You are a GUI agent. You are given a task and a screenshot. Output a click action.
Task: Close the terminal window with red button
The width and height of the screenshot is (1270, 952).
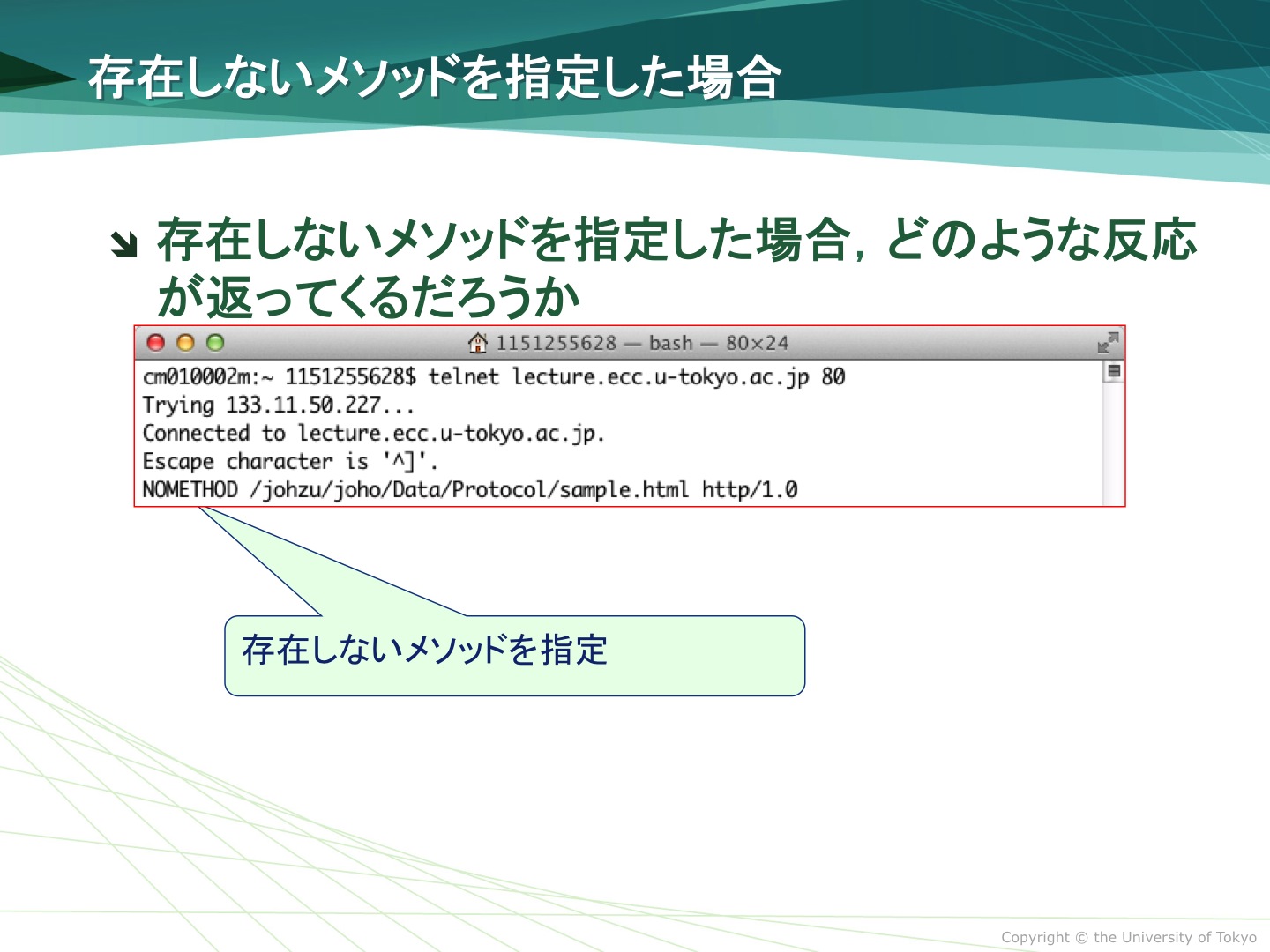coord(156,343)
